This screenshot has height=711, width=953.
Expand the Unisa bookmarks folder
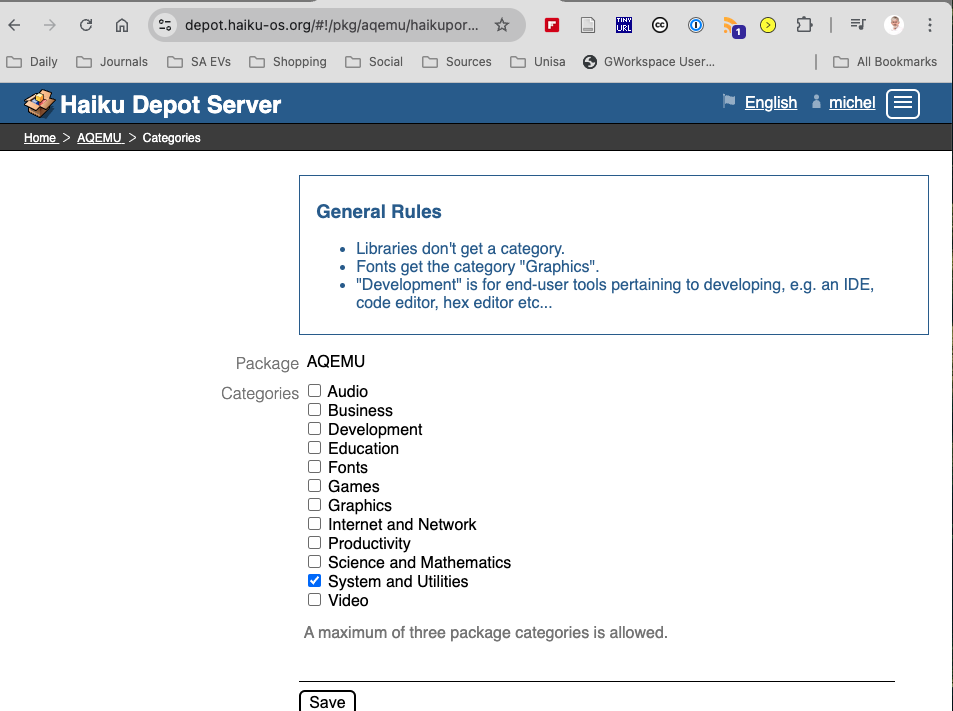537,62
